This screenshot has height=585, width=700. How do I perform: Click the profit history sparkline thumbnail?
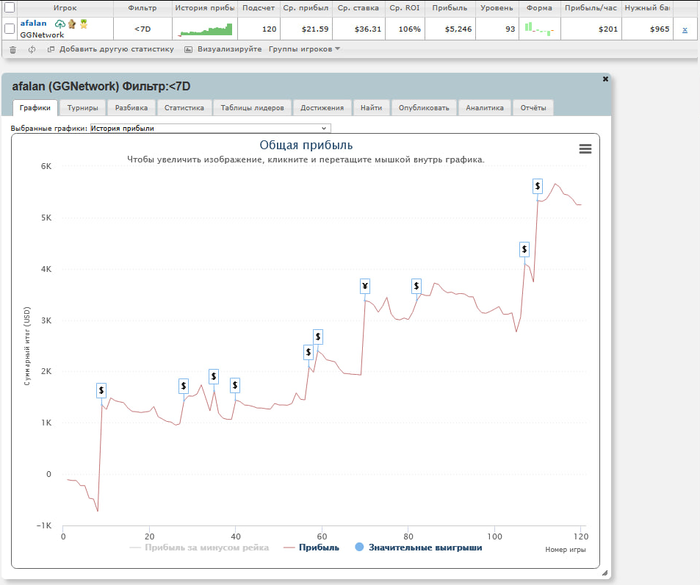tap(205, 29)
